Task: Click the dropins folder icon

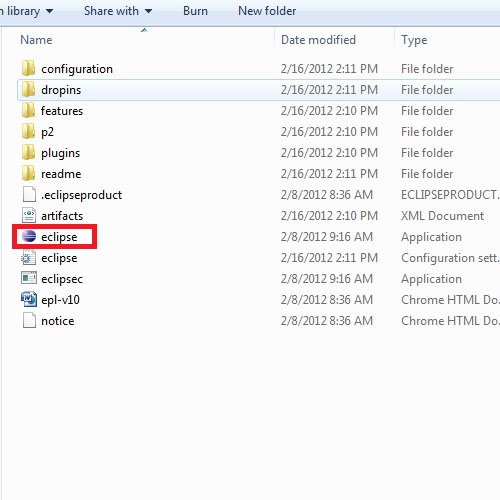Action: 29,89
